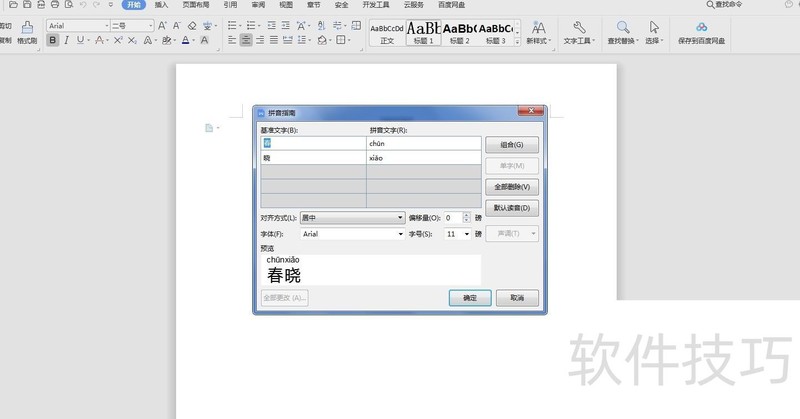Apply character shading A icon

pos(204,40)
